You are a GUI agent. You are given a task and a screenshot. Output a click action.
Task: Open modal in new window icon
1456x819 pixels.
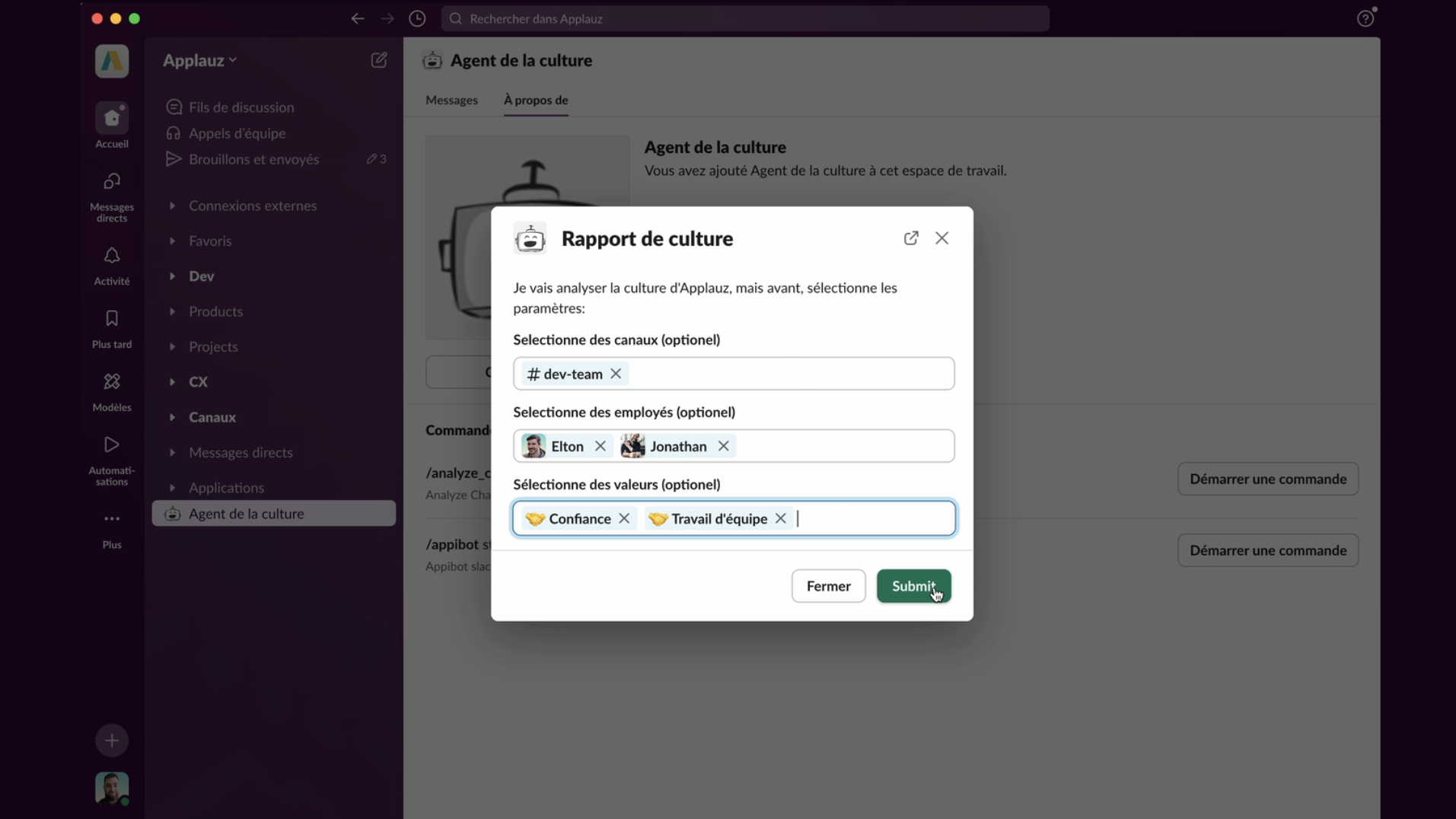[910, 238]
